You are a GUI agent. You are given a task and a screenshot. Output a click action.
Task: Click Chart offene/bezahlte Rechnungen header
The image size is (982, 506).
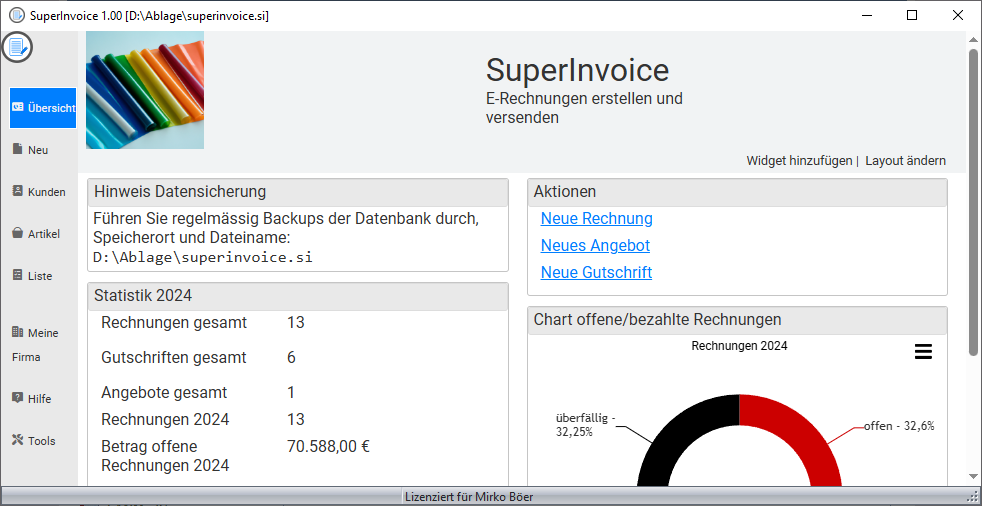[737, 320]
